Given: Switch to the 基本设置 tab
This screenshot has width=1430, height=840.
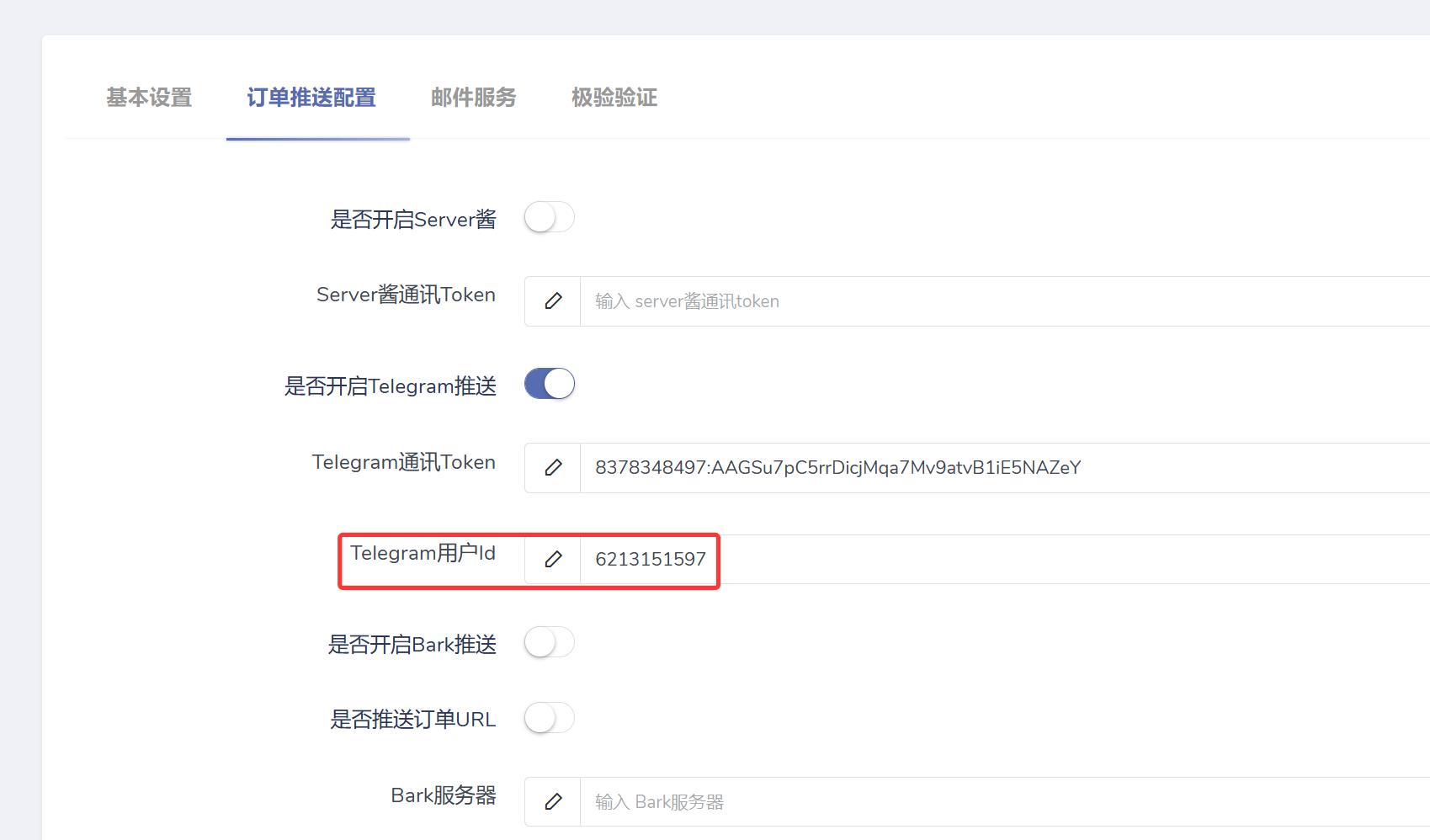Looking at the screenshot, I should 149,98.
